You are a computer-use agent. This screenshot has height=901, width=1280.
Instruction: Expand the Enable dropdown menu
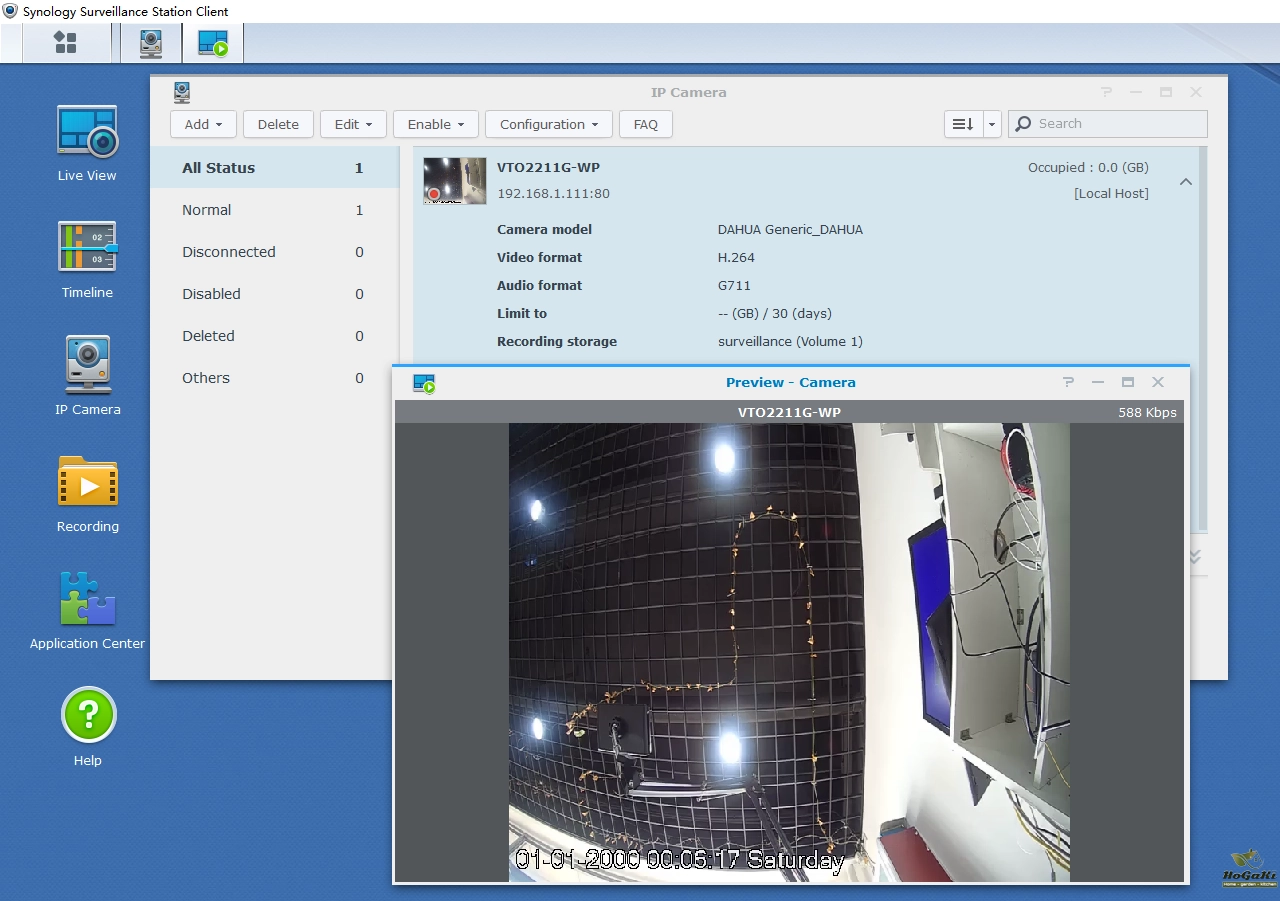(435, 124)
